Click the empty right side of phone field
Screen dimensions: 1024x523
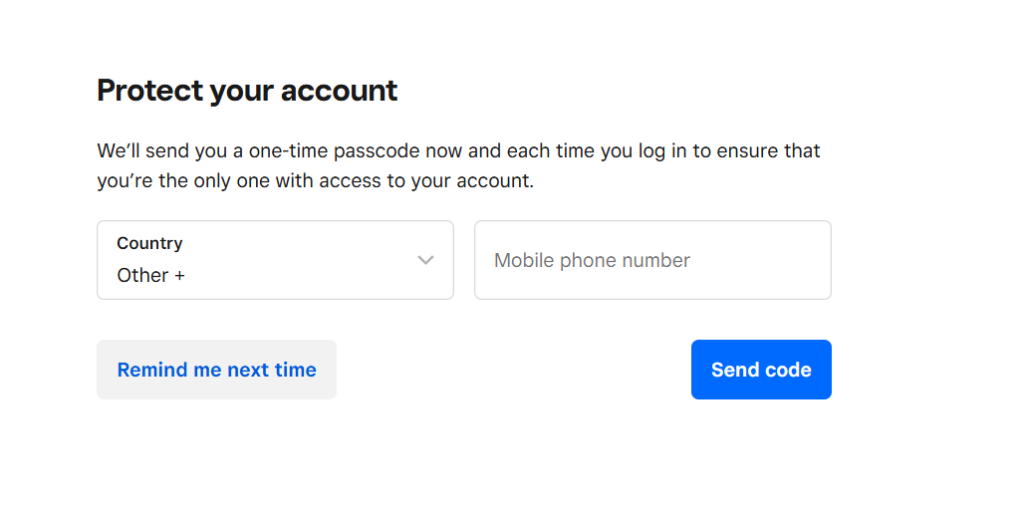pos(761,260)
